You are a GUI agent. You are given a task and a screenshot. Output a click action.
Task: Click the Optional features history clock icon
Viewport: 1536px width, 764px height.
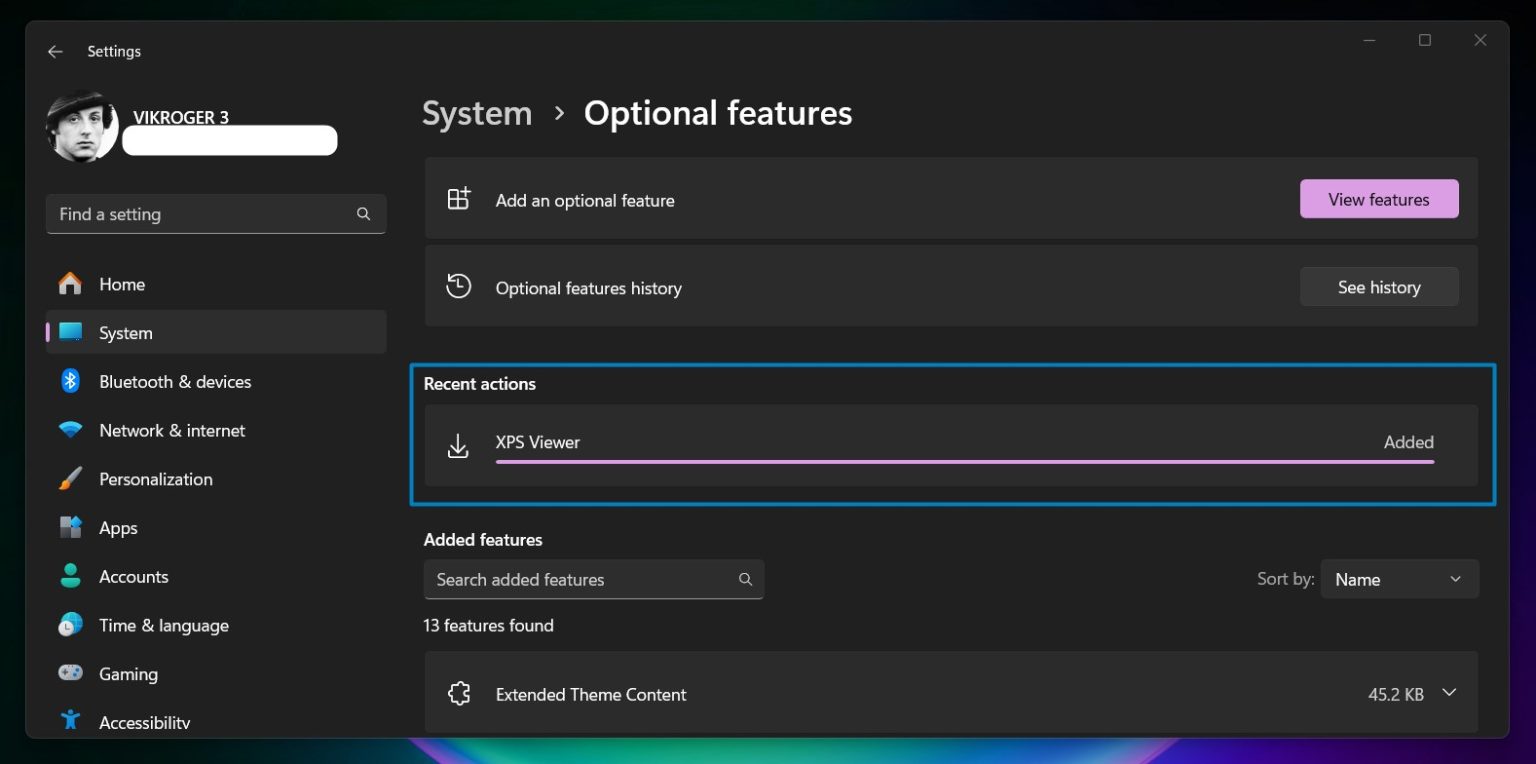459,286
